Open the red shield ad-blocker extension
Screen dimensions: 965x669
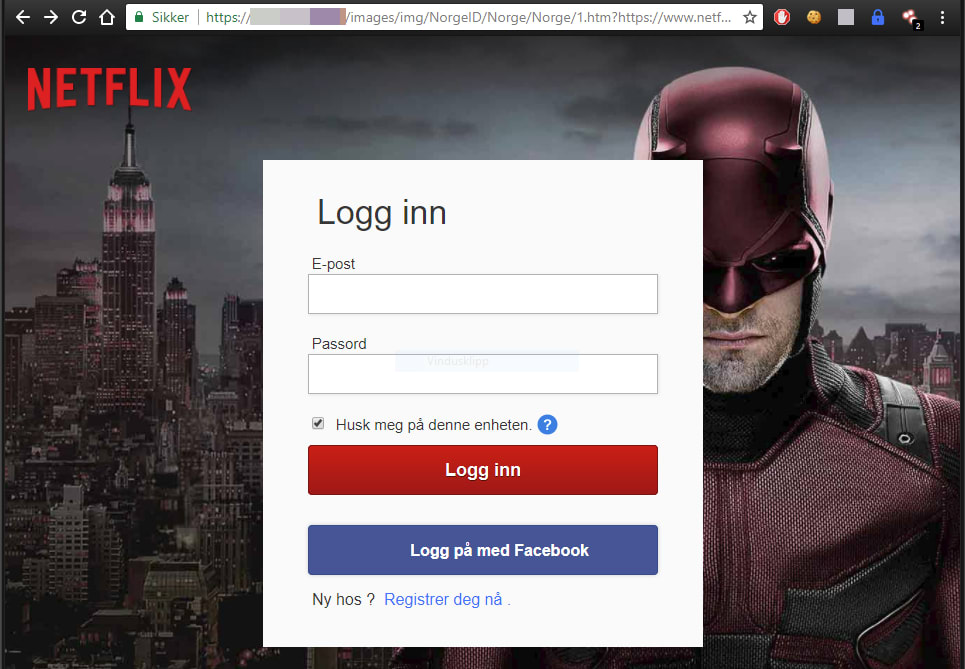(784, 17)
